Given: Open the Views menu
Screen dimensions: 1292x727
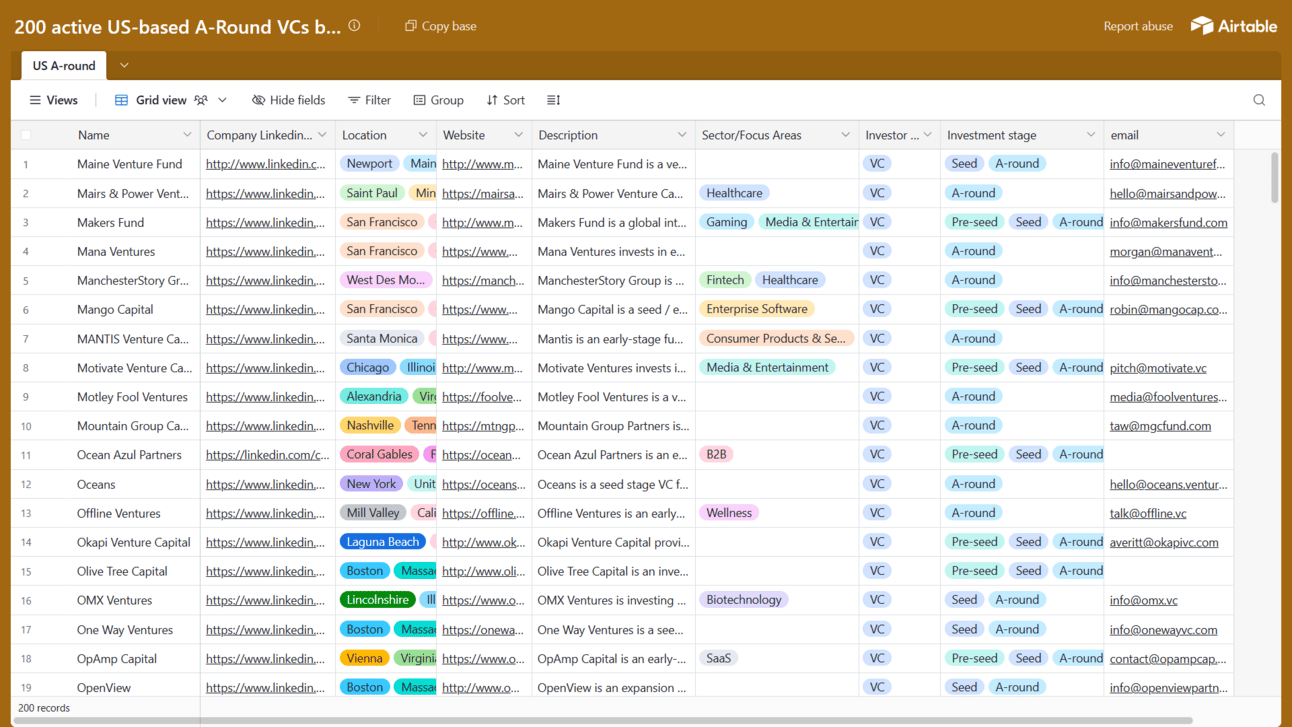Looking at the screenshot, I should click(x=54, y=100).
